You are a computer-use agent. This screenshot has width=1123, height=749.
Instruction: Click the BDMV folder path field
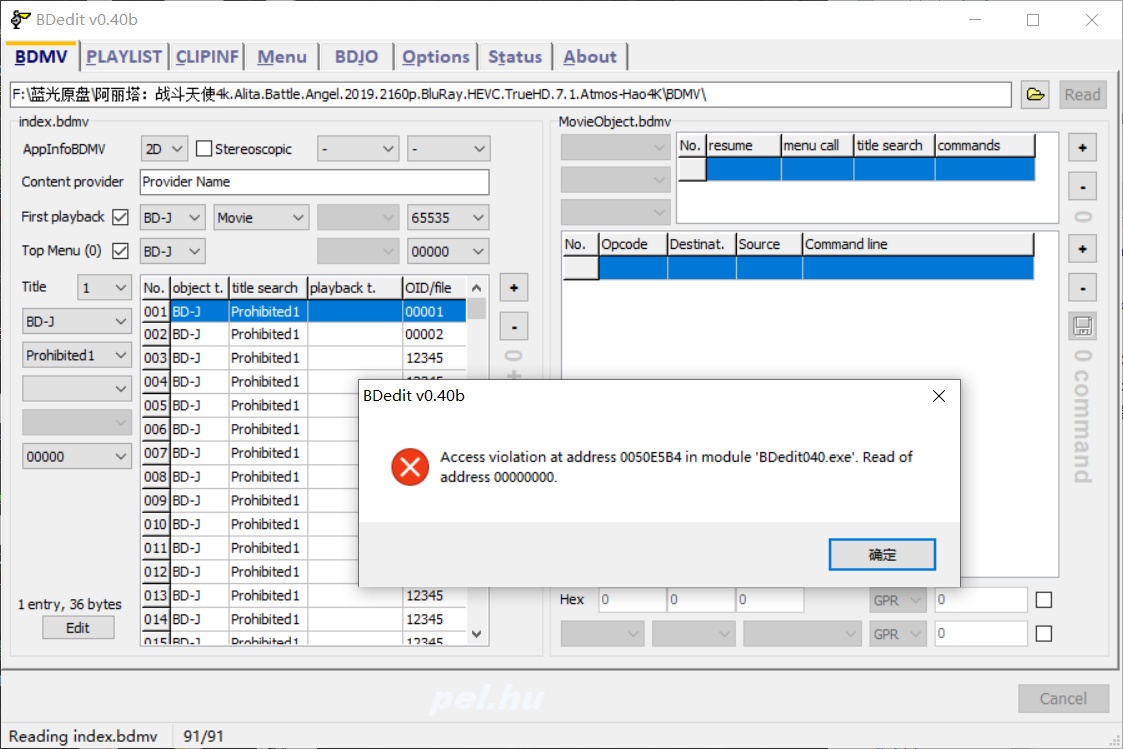coord(511,95)
